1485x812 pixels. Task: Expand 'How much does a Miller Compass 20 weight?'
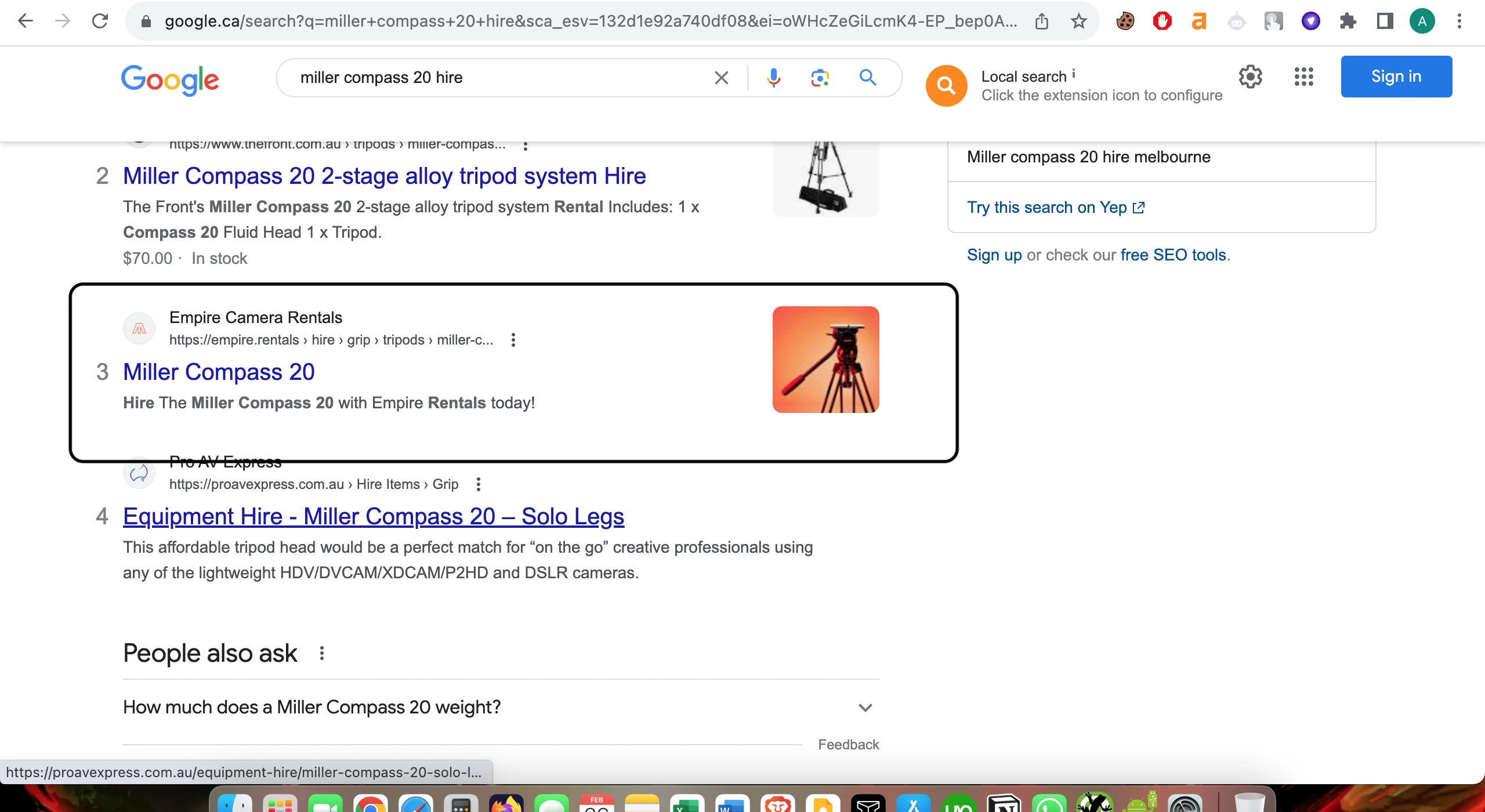865,708
